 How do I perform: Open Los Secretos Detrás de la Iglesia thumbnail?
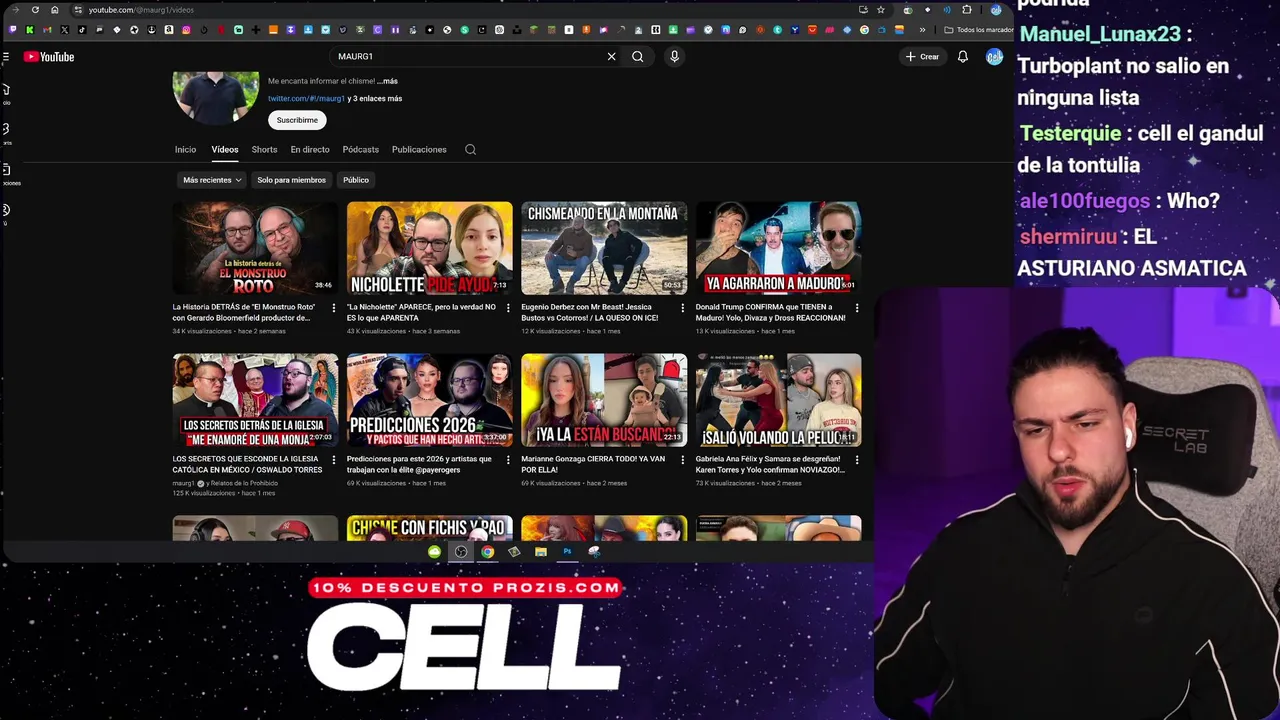click(x=255, y=400)
